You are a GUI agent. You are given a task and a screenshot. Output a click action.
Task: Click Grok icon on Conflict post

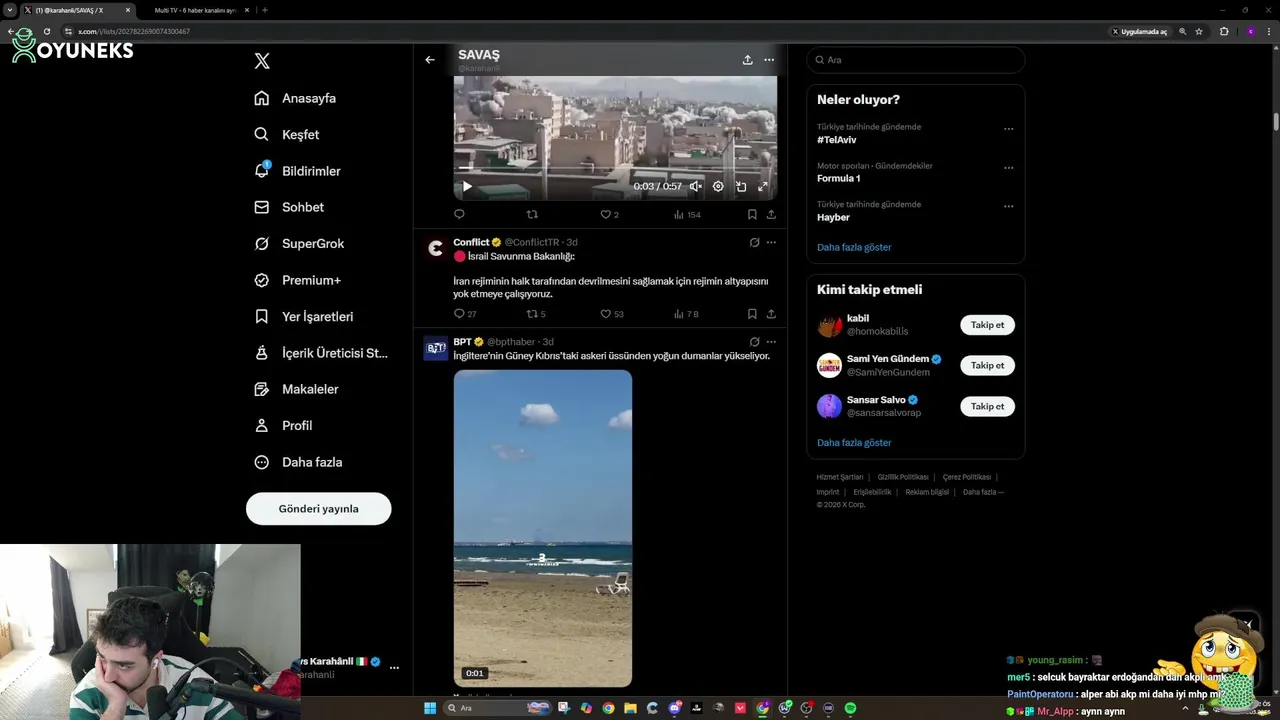[754, 242]
